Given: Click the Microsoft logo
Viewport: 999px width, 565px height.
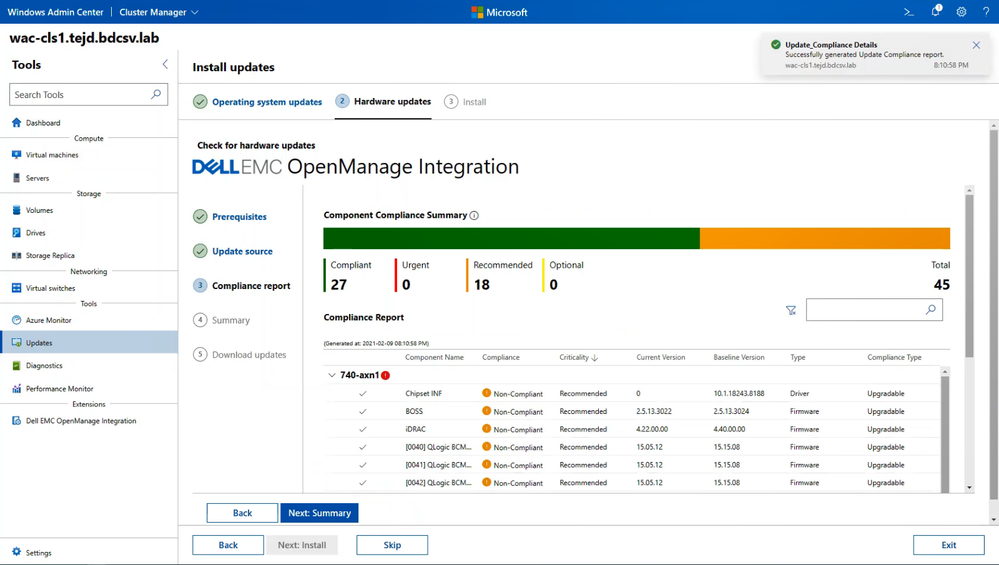Looking at the screenshot, I should 499,12.
